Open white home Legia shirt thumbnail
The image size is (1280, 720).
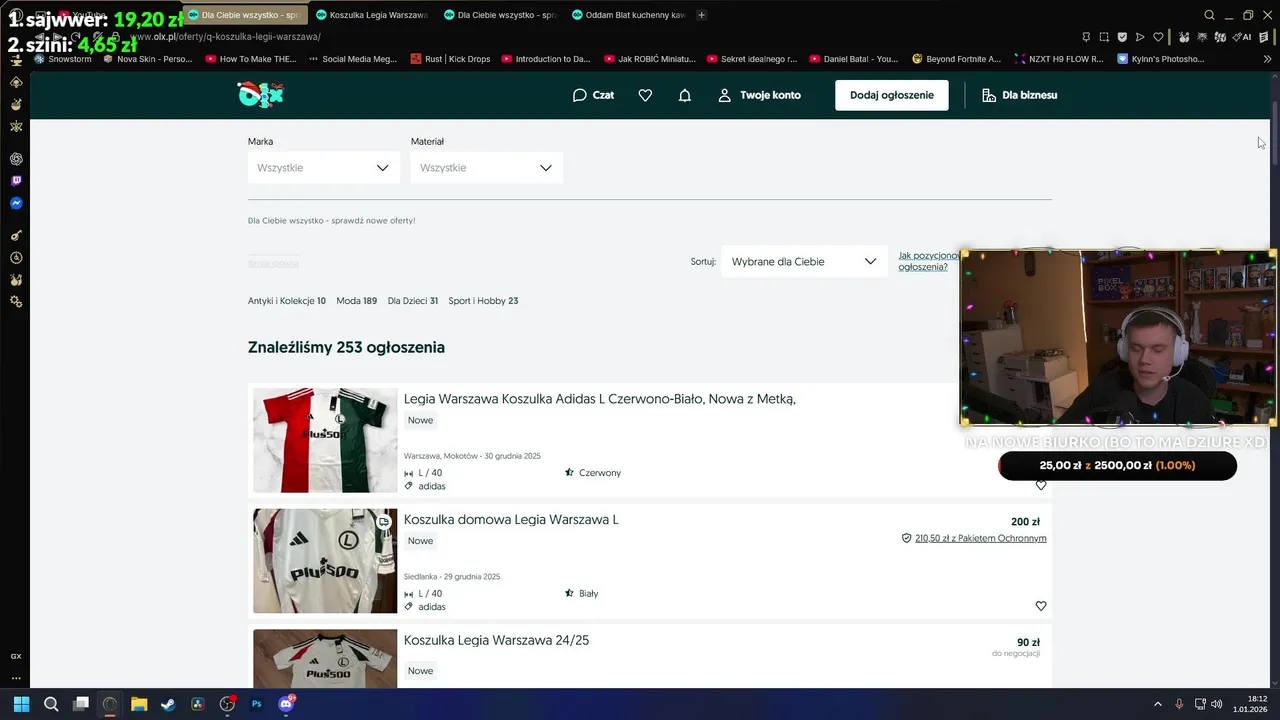(325, 561)
